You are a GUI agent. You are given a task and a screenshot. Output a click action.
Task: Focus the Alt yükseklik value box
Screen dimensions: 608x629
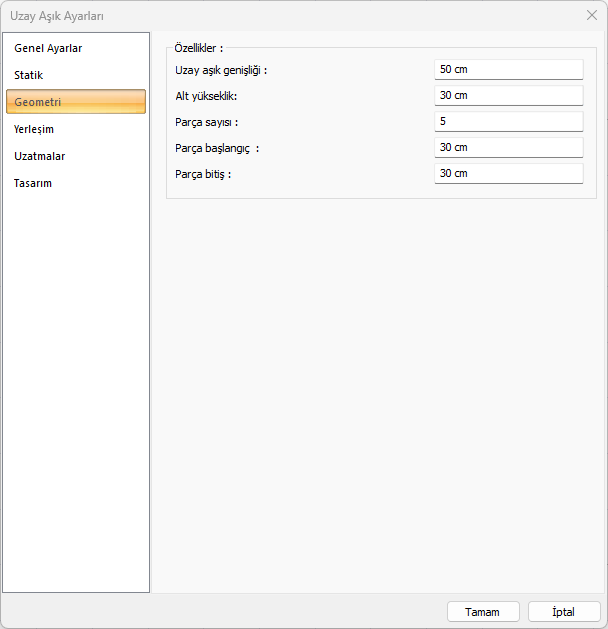(x=508, y=96)
